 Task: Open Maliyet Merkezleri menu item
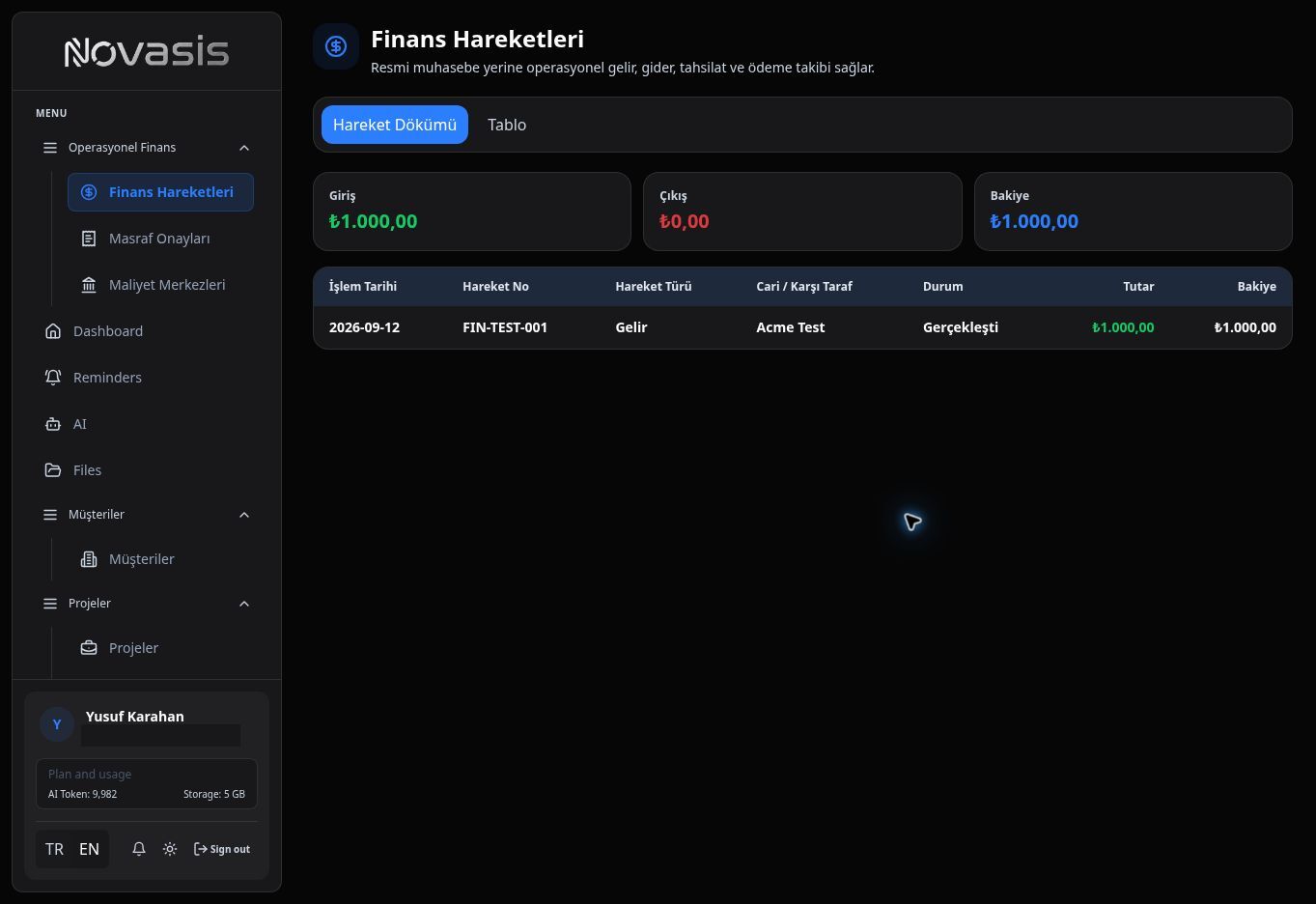coord(160,285)
